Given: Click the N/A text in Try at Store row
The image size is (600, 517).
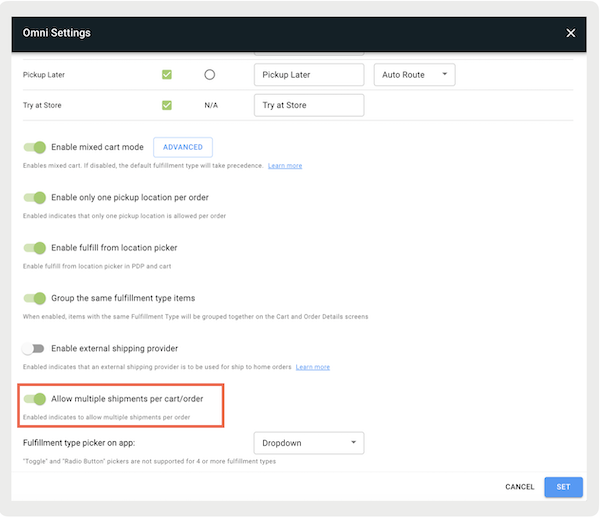Looking at the screenshot, I should [211, 105].
